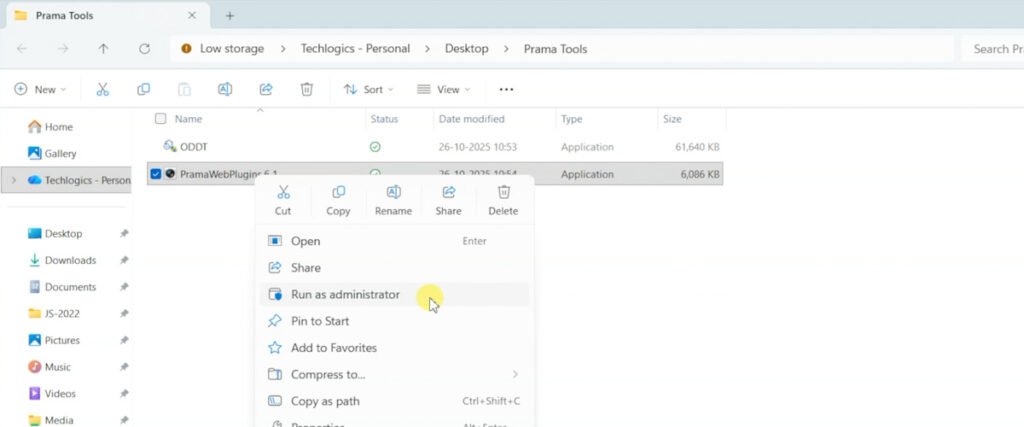Open the New dropdown in toolbar
The image size is (1024, 427).
click(x=40, y=89)
